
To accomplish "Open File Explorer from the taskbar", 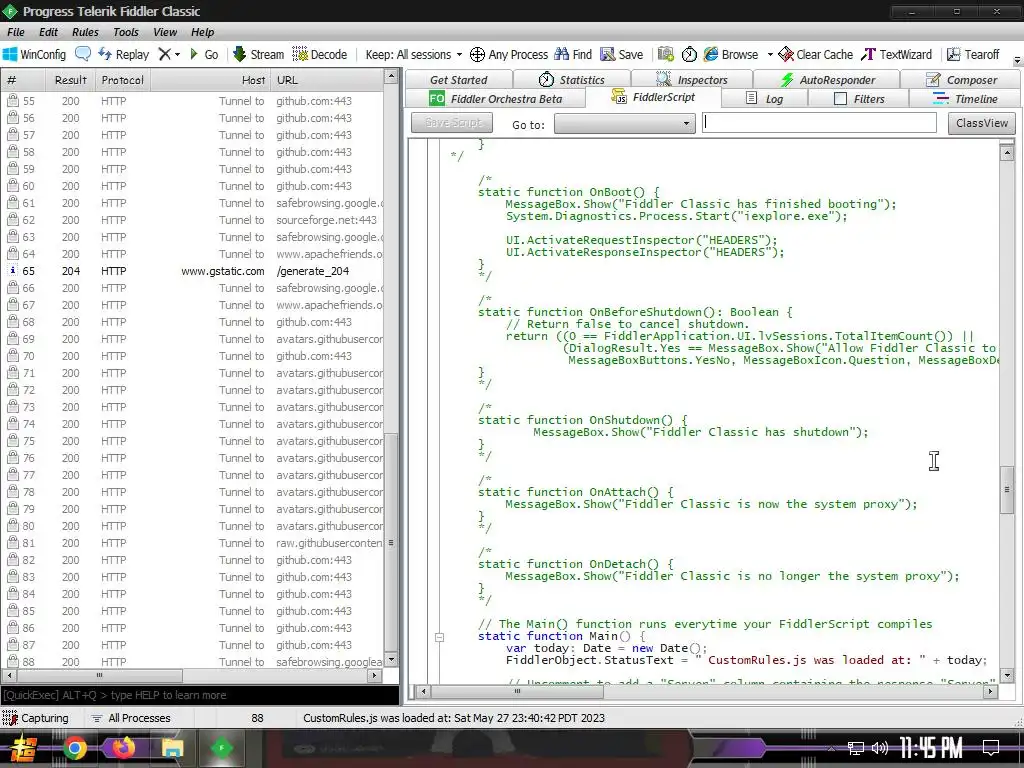I will 172,748.
